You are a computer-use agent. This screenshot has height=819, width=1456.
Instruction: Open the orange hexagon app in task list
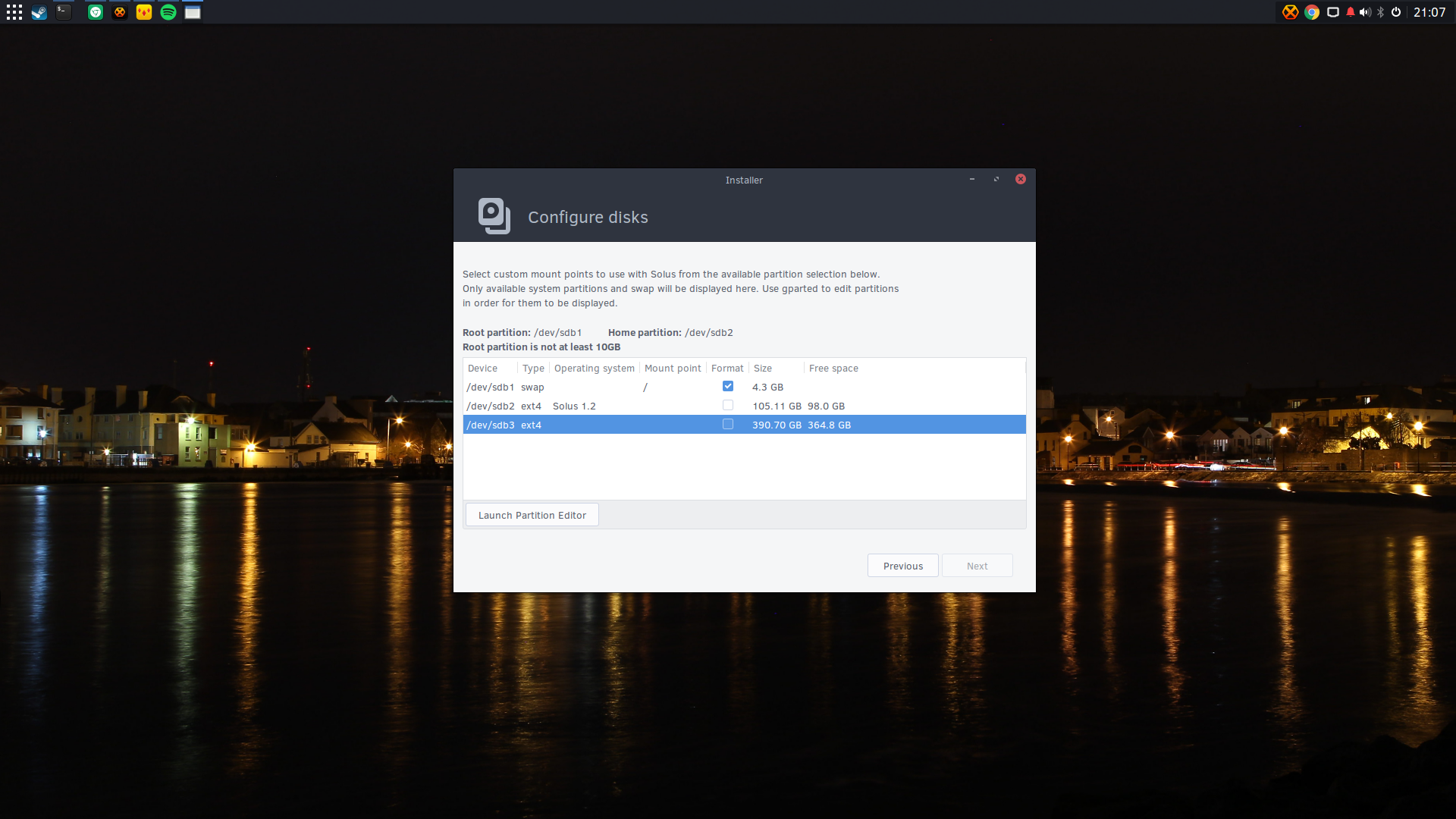click(120, 12)
